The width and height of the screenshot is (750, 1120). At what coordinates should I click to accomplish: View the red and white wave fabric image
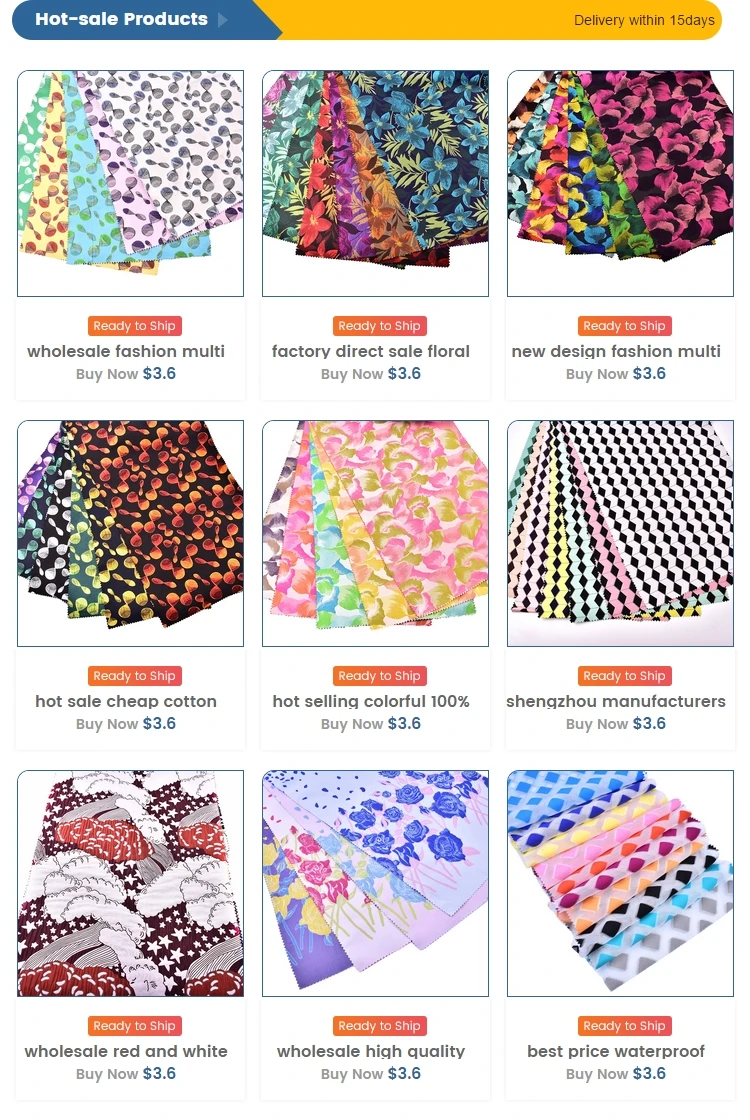[x=131, y=883]
